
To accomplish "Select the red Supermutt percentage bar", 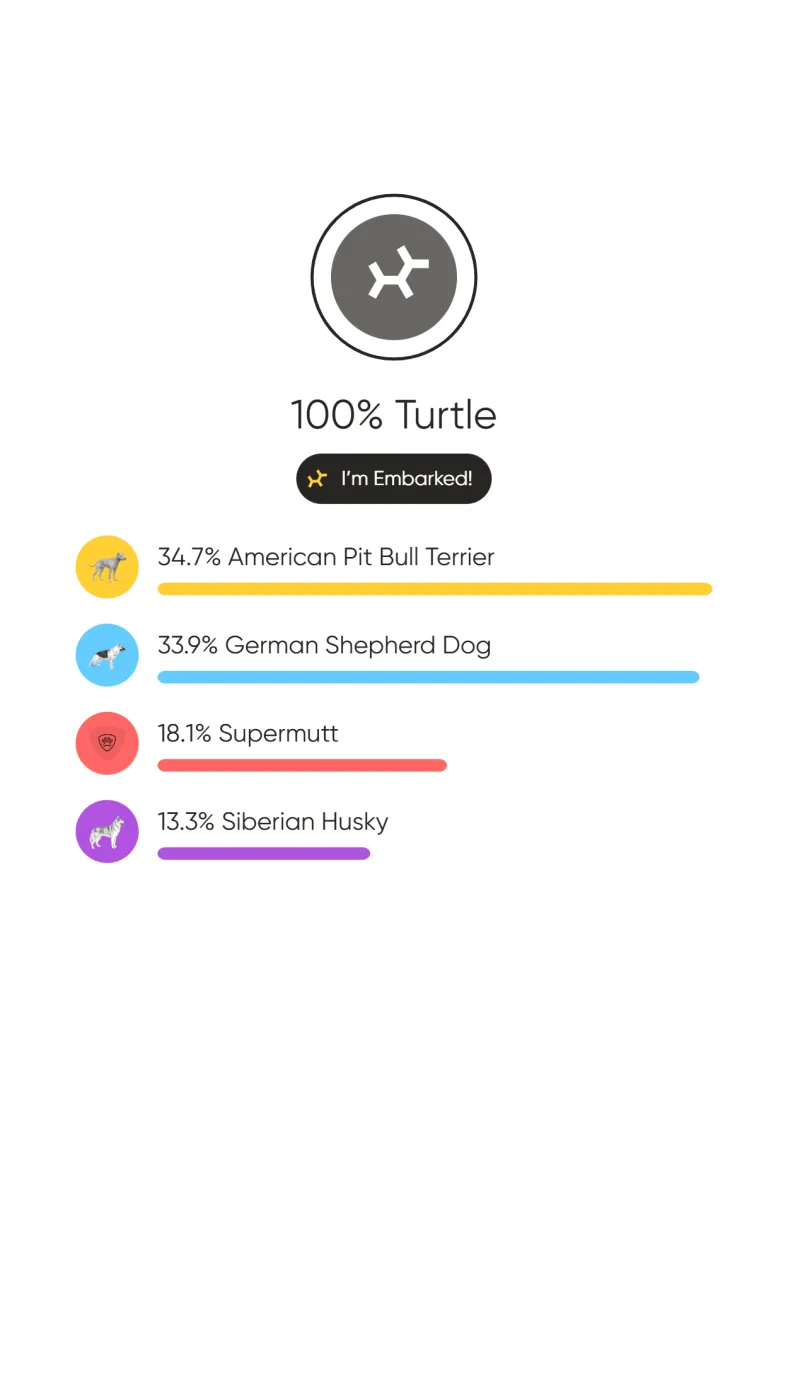I will click(302, 765).
